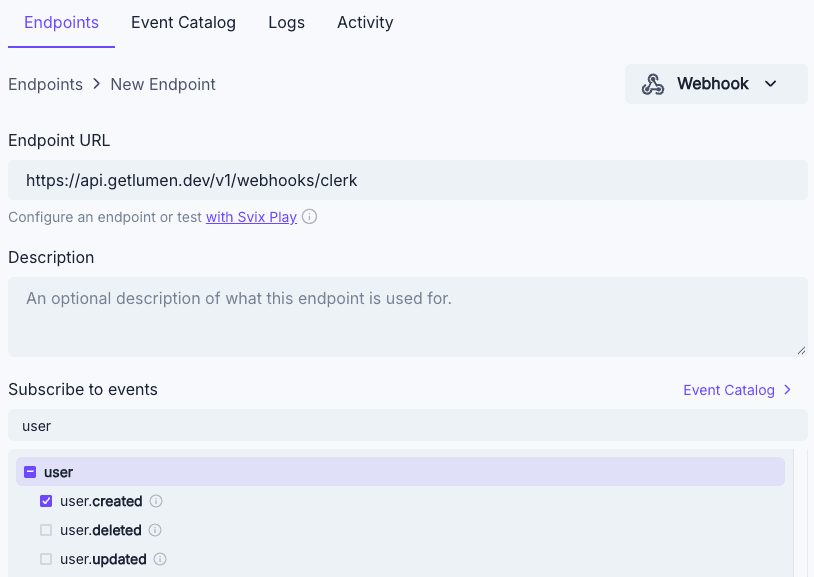This screenshot has height=577, width=814.
Task: Open the Webhook type dropdown
Action: (x=770, y=84)
